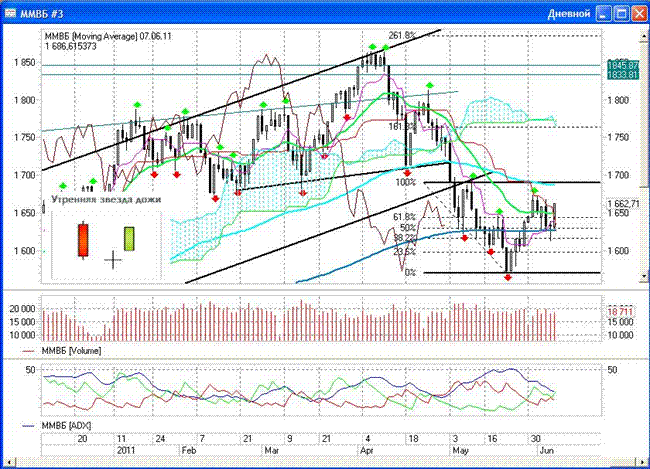The image size is (650, 469).
Task: Maximize the ММВБ #3 chart window
Action: click(622, 13)
